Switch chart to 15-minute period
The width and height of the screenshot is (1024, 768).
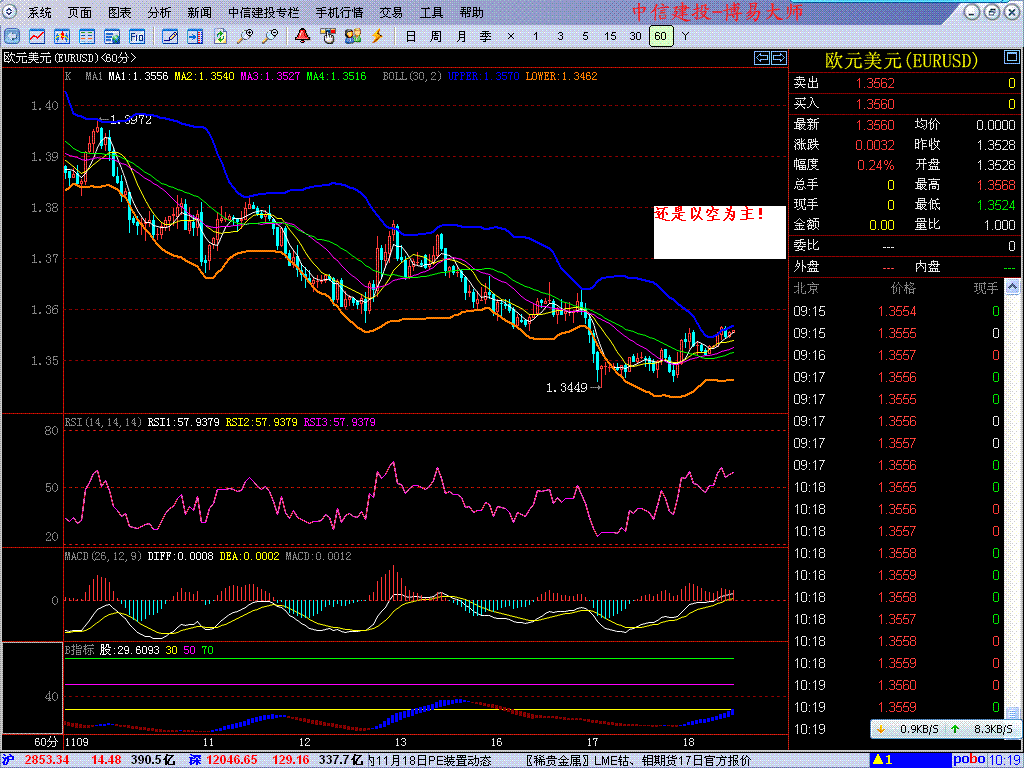tap(610, 36)
